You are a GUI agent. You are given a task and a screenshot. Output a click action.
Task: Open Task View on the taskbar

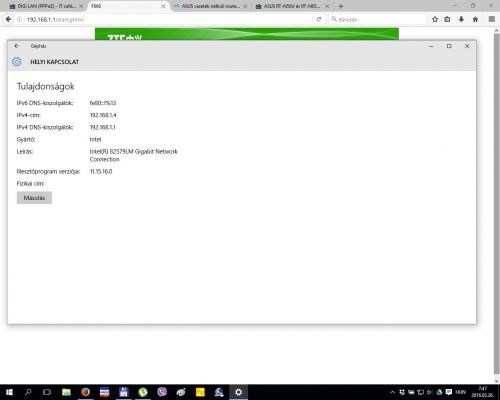point(47,392)
